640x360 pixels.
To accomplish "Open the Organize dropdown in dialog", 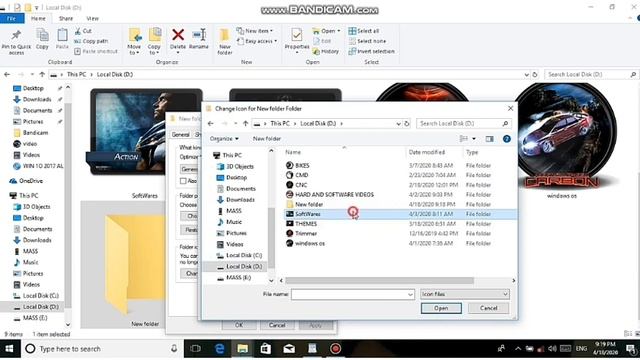I will [x=224, y=139].
